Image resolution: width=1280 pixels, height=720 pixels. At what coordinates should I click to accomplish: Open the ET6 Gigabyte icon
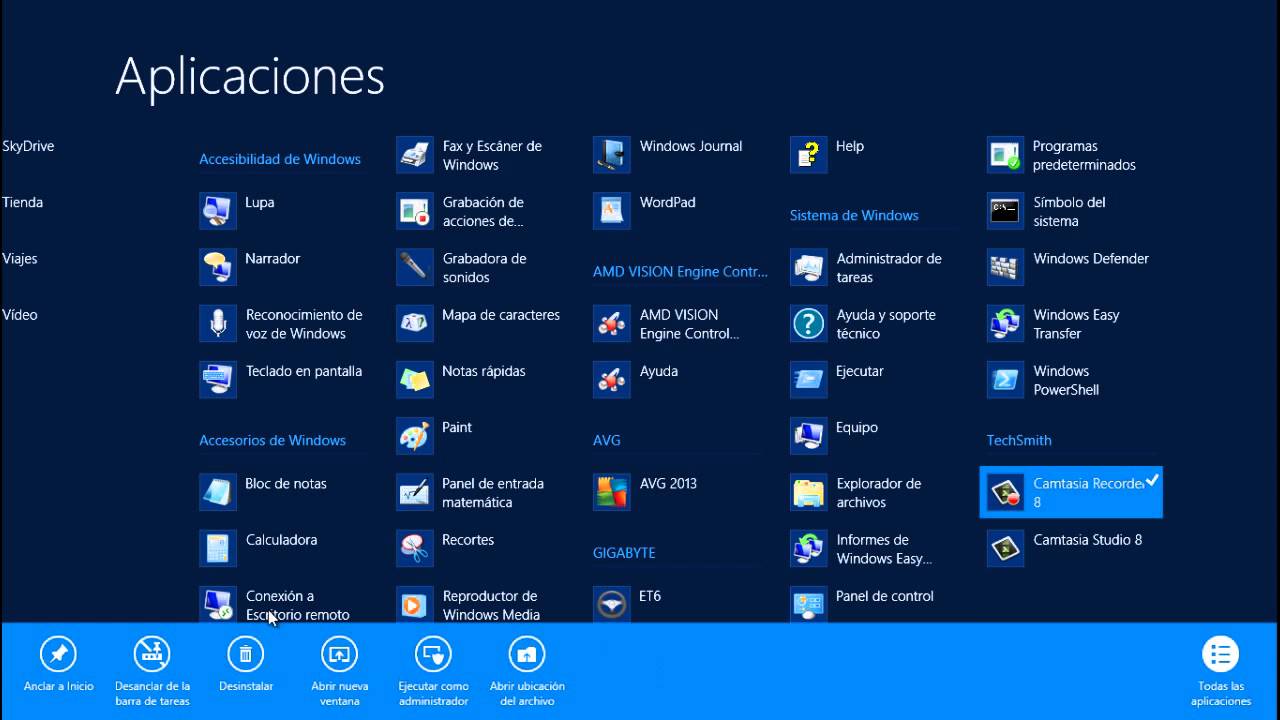point(612,605)
